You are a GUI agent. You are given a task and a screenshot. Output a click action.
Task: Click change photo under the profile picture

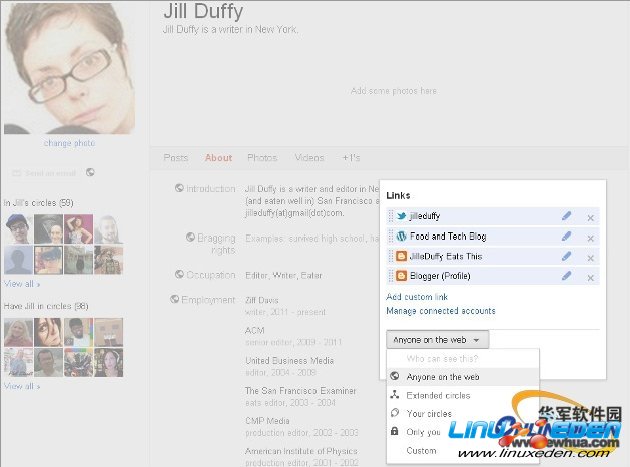[x=69, y=143]
